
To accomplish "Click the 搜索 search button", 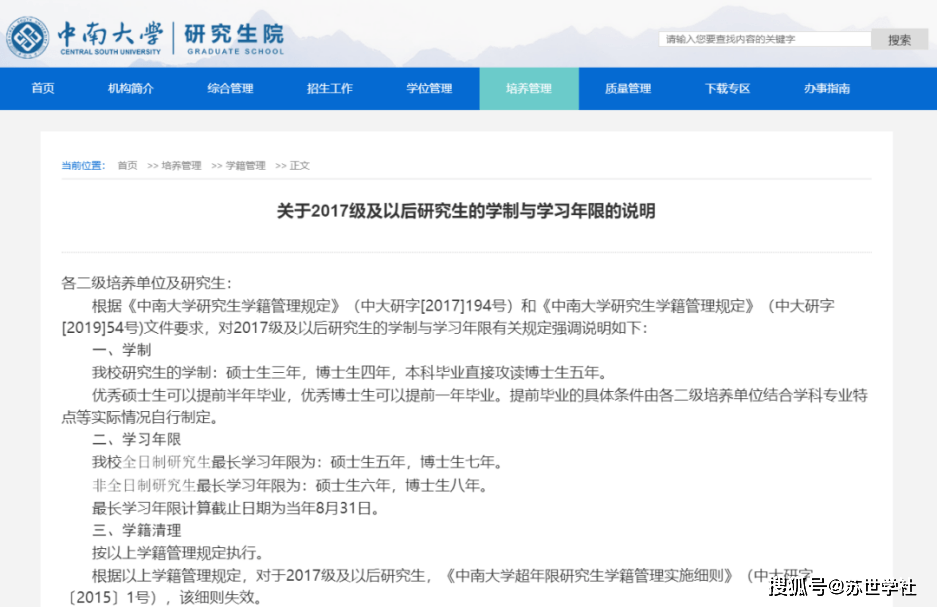I will pyautogui.click(x=897, y=37).
